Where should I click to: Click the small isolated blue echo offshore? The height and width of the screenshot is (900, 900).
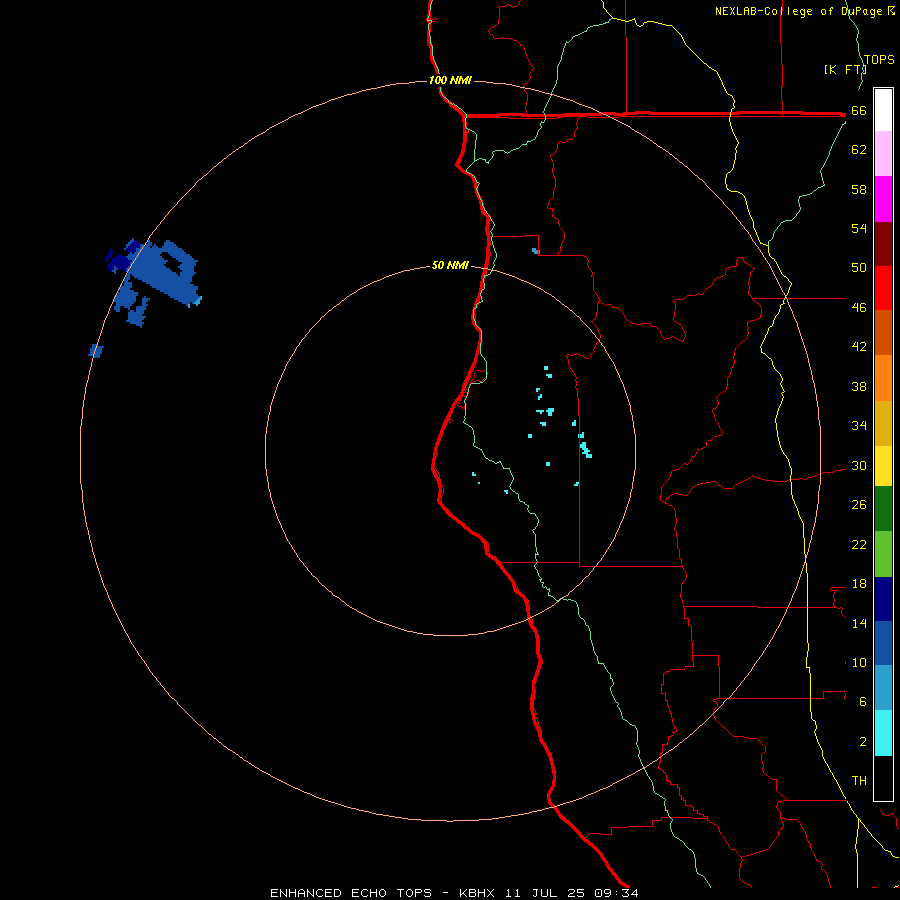point(96,351)
